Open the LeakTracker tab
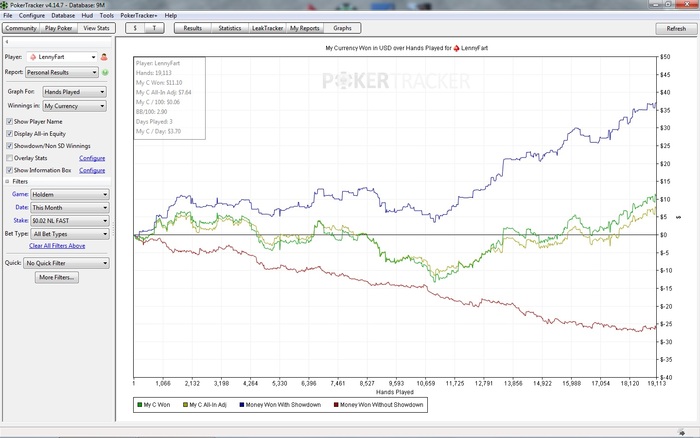The image size is (700, 438). tap(267, 28)
